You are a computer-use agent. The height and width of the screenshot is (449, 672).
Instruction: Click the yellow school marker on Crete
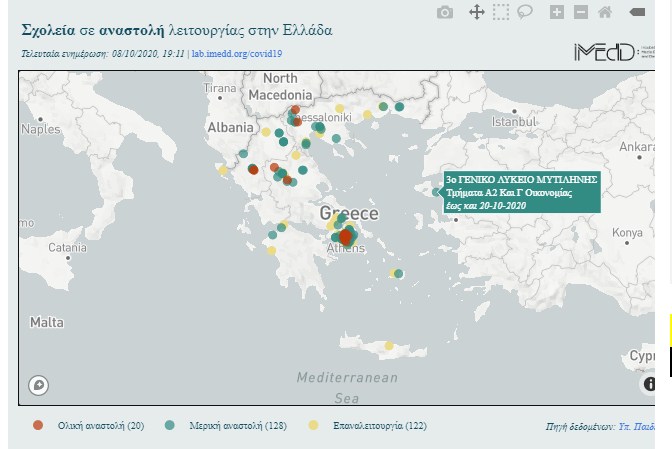pyautogui.click(x=389, y=345)
